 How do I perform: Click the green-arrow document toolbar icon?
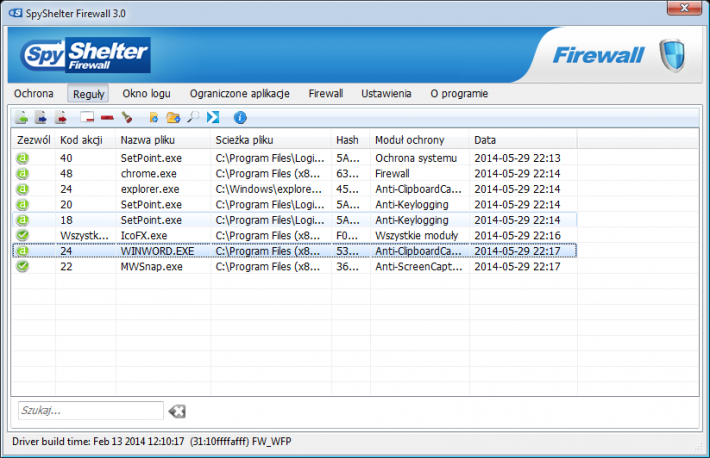[21, 118]
